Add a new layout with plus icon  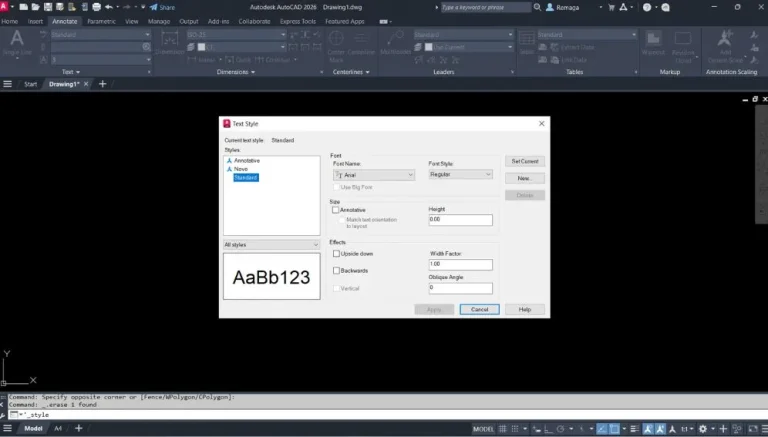78,428
